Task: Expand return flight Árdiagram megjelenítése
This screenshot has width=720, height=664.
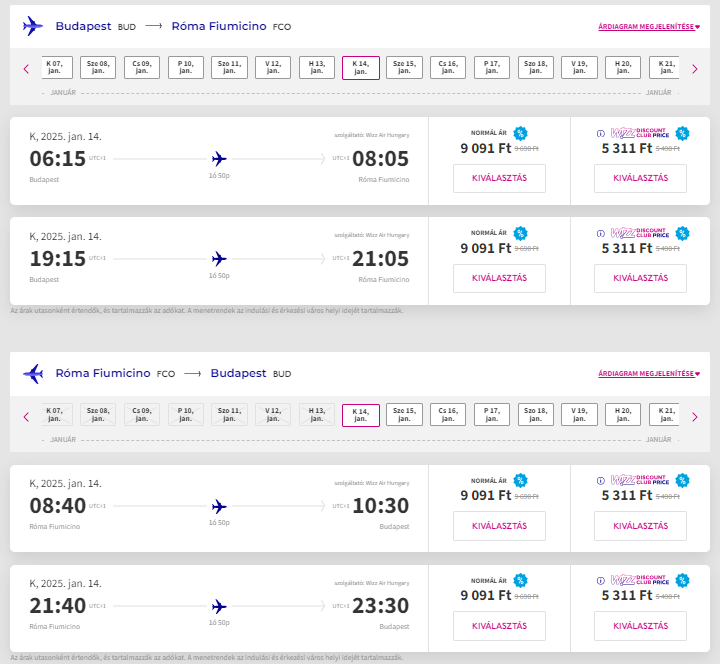Action: [x=648, y=374]
